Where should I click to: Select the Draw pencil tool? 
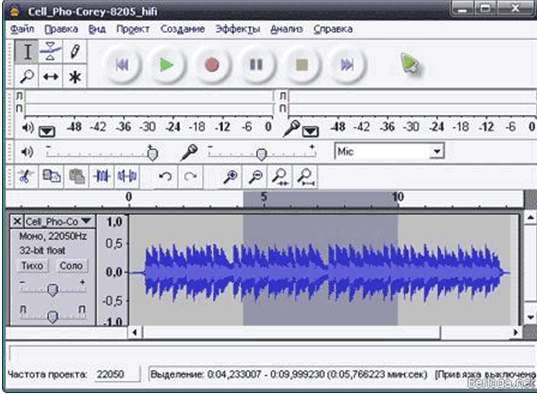point(74,52)
